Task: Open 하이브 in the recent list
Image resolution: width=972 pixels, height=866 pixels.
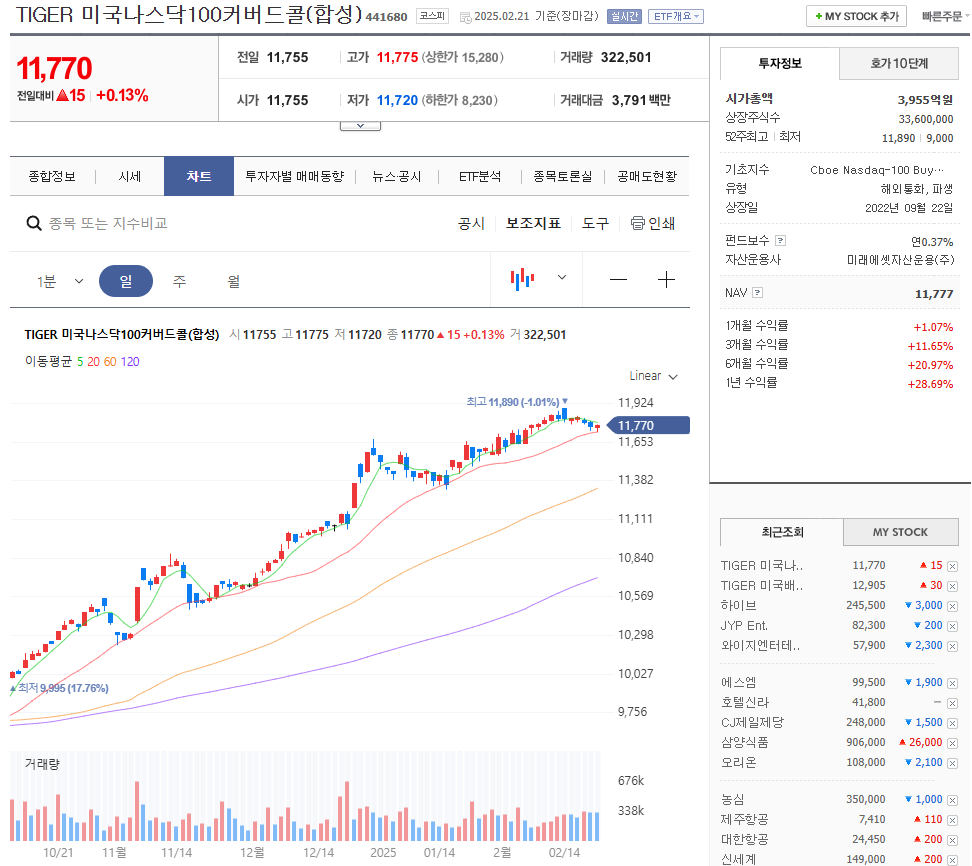Action: click(x=738, y=606)
